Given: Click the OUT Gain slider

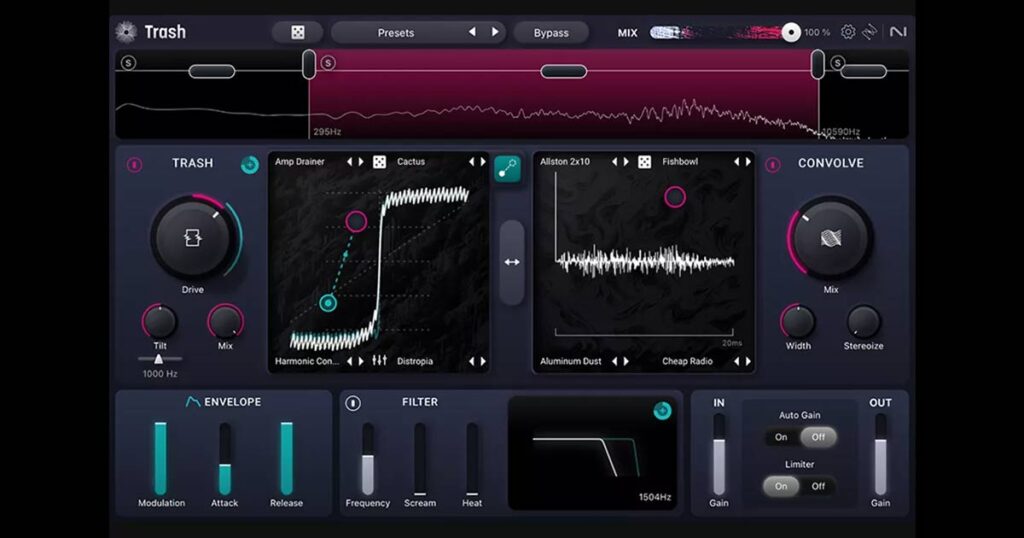Looking at the screenshot, I should 880,454.
